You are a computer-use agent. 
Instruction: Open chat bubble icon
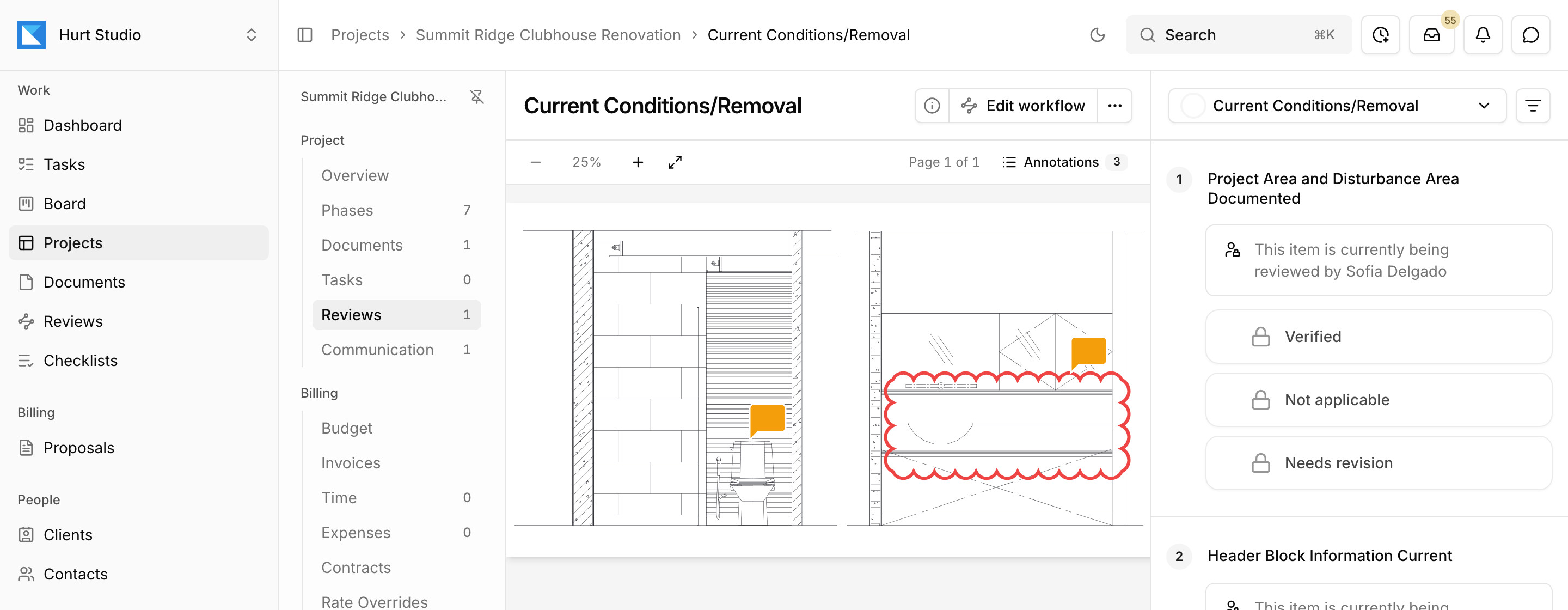click(x=1530, y=35)
